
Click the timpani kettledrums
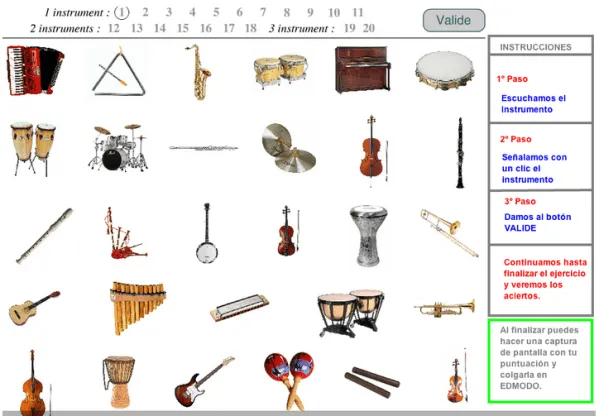[x=351, y=313]
